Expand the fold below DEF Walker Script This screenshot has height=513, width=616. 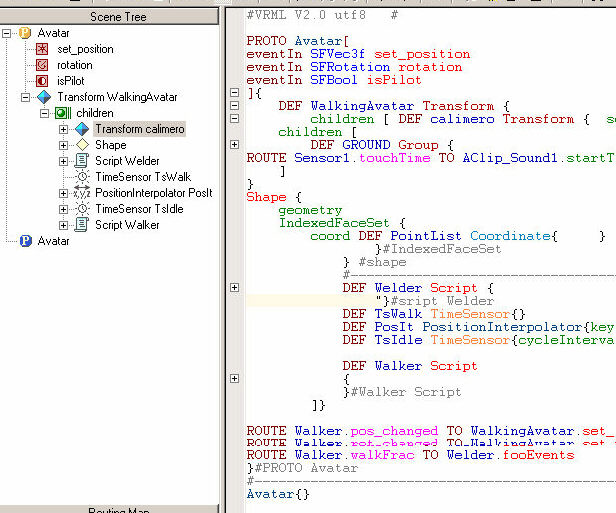(235, 379)
